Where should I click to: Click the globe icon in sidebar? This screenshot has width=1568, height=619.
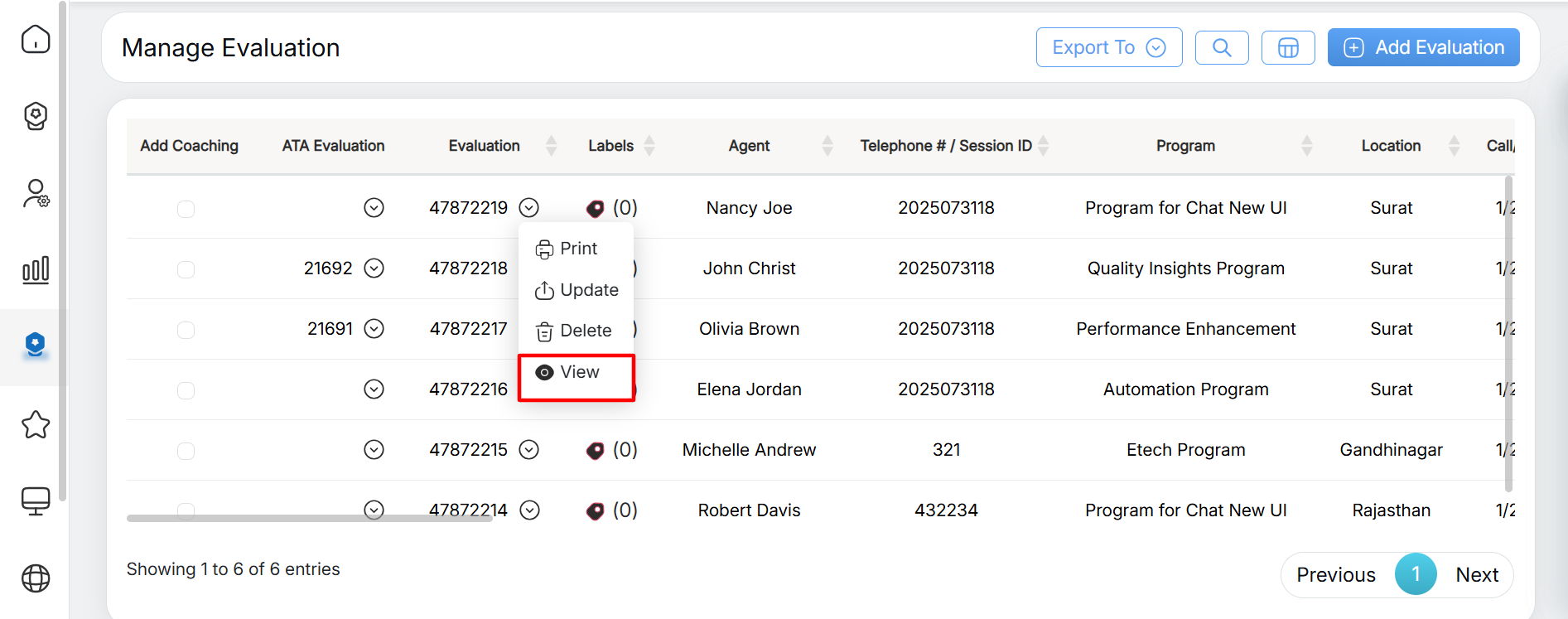[x=36, y=578]
